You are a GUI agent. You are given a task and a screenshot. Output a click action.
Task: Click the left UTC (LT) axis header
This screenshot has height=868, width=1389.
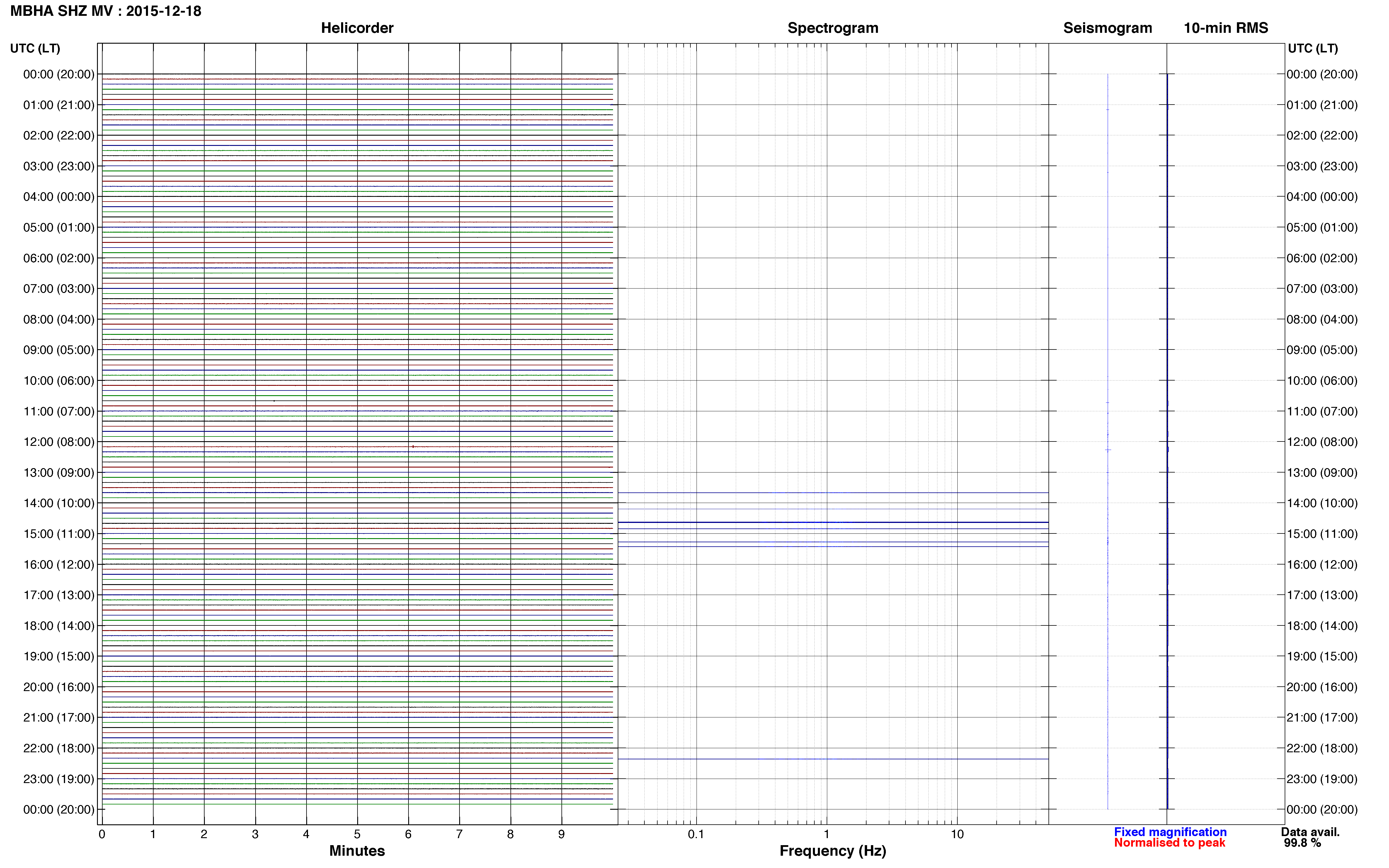coord(35,48)
